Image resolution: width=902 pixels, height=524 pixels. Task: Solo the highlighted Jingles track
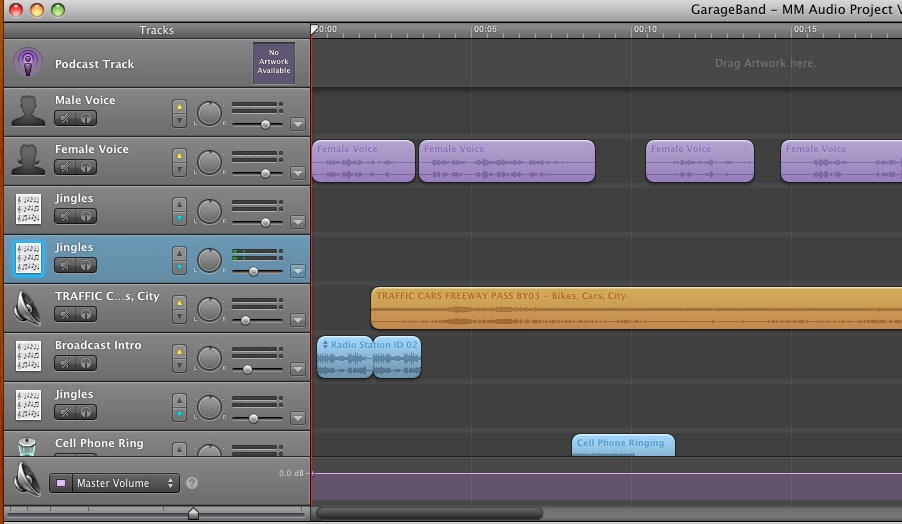coord(86,265)
